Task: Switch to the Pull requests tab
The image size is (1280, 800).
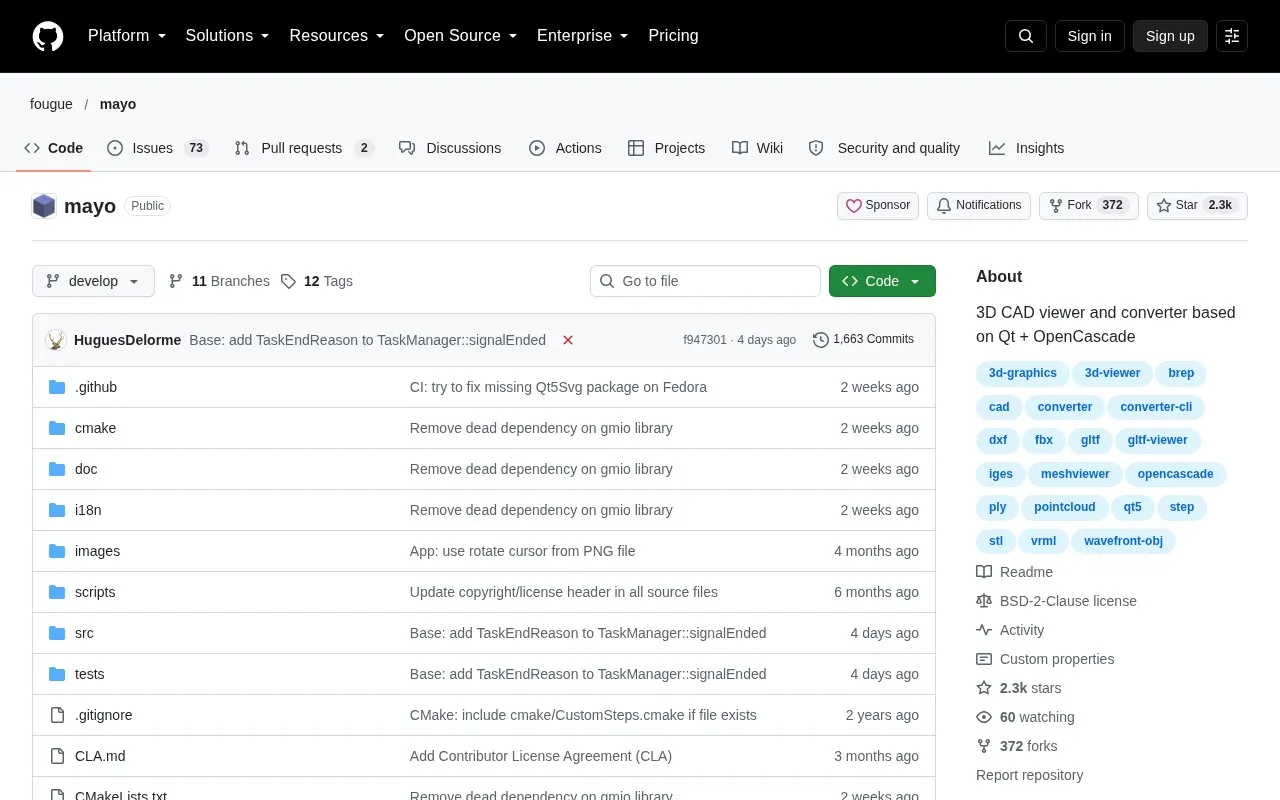Action: (303, 148)
